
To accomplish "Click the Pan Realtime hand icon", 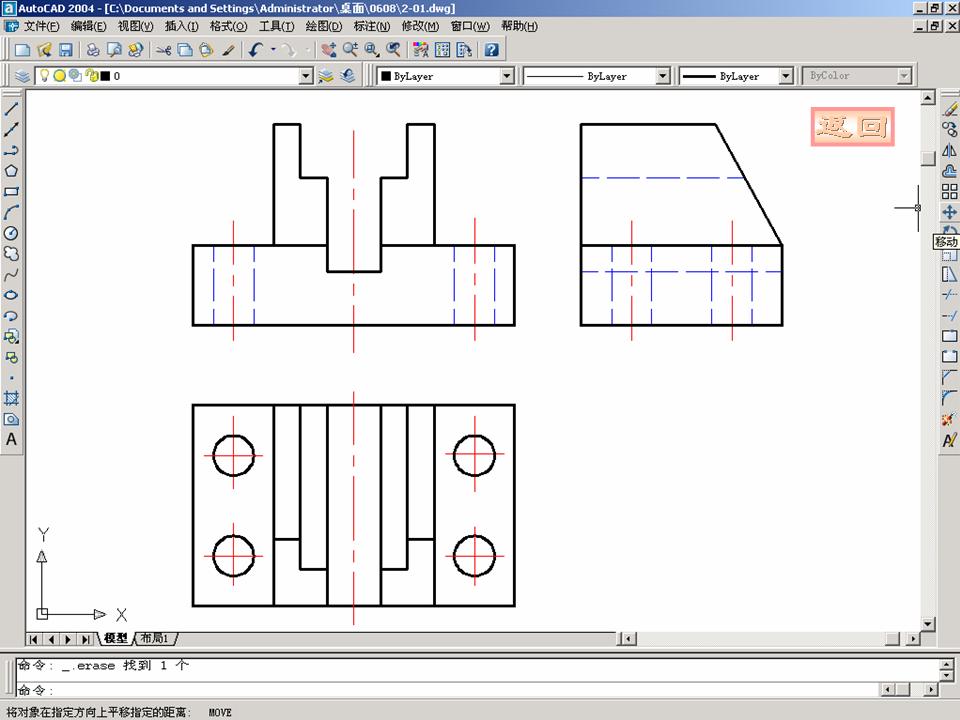I will tap(329, 50).
